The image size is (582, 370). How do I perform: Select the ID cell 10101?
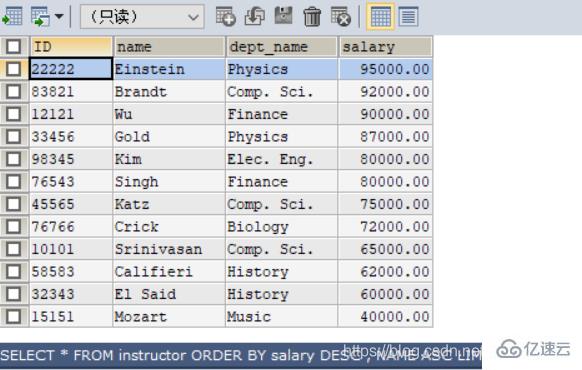(x=71, y=249)
